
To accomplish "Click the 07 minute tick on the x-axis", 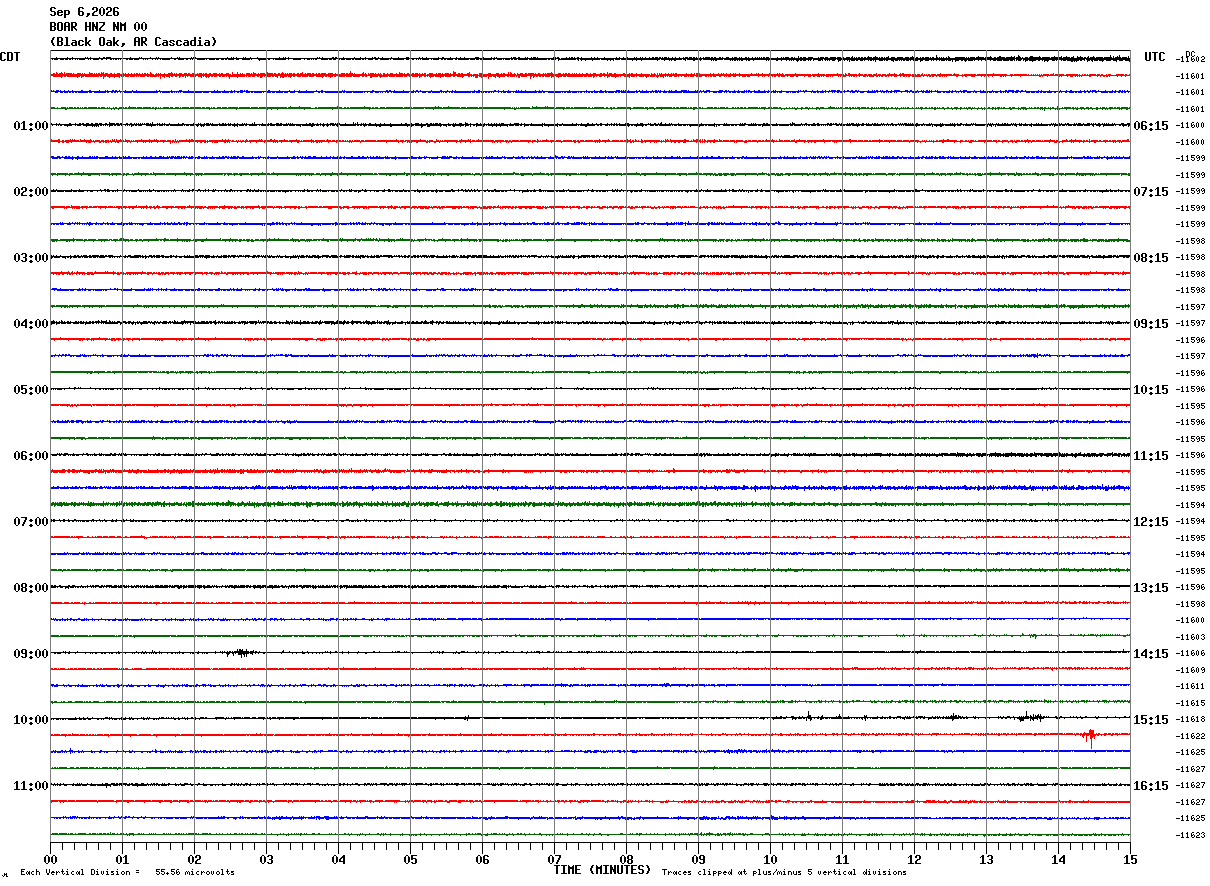I will 554,859.
